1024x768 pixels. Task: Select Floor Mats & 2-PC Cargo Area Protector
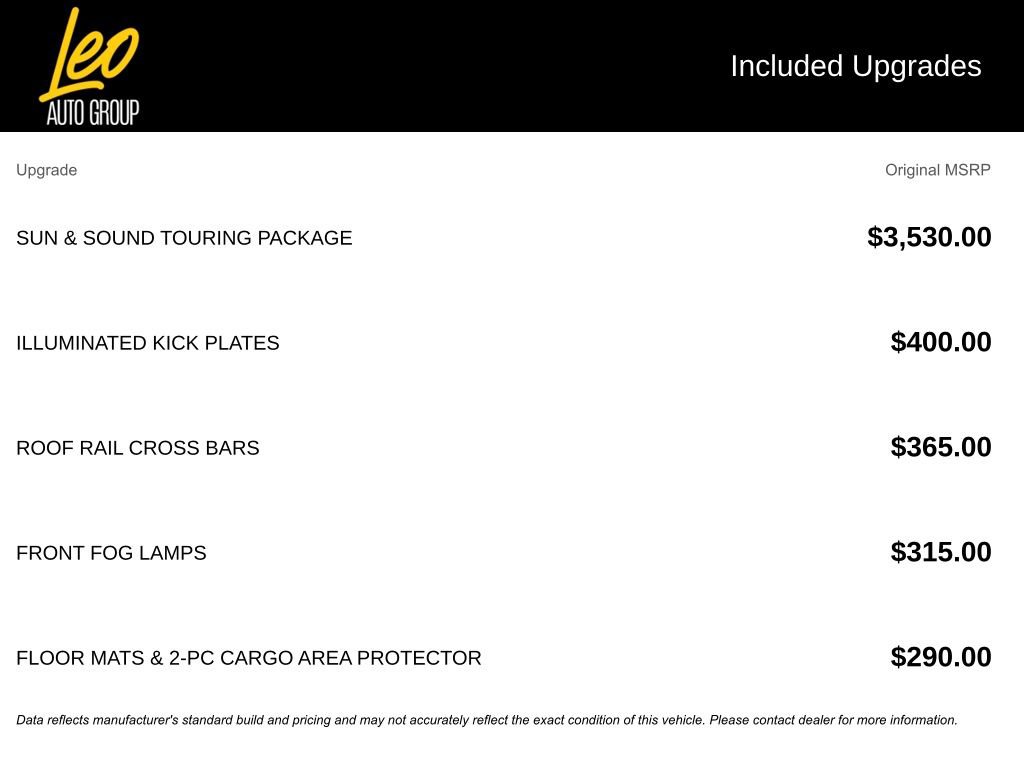[x=249, y=658]
